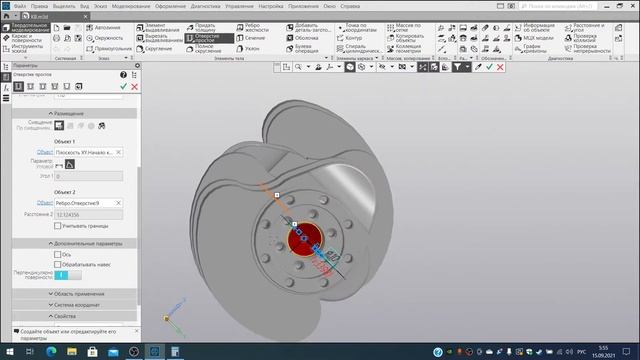Viewport: 640px width, 360px height.
Task: Open the Настройка menu
Action: click(x=271, y=6)
